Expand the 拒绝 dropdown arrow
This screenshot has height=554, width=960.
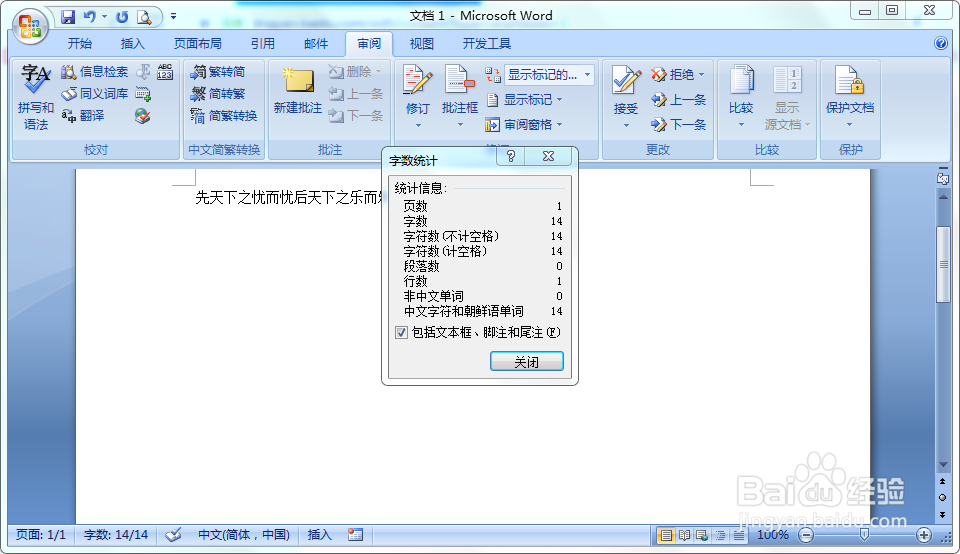click(702, 75)
